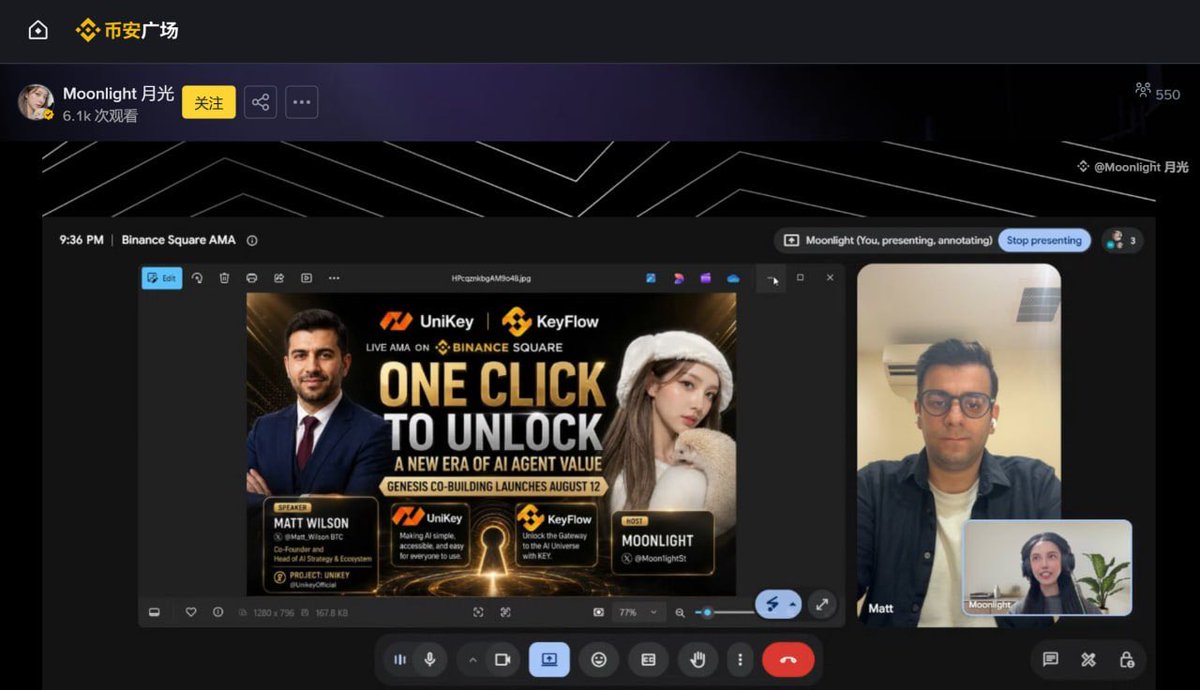
Task: Click the Binance Square AMA meeting title
Action: (178, 240)
